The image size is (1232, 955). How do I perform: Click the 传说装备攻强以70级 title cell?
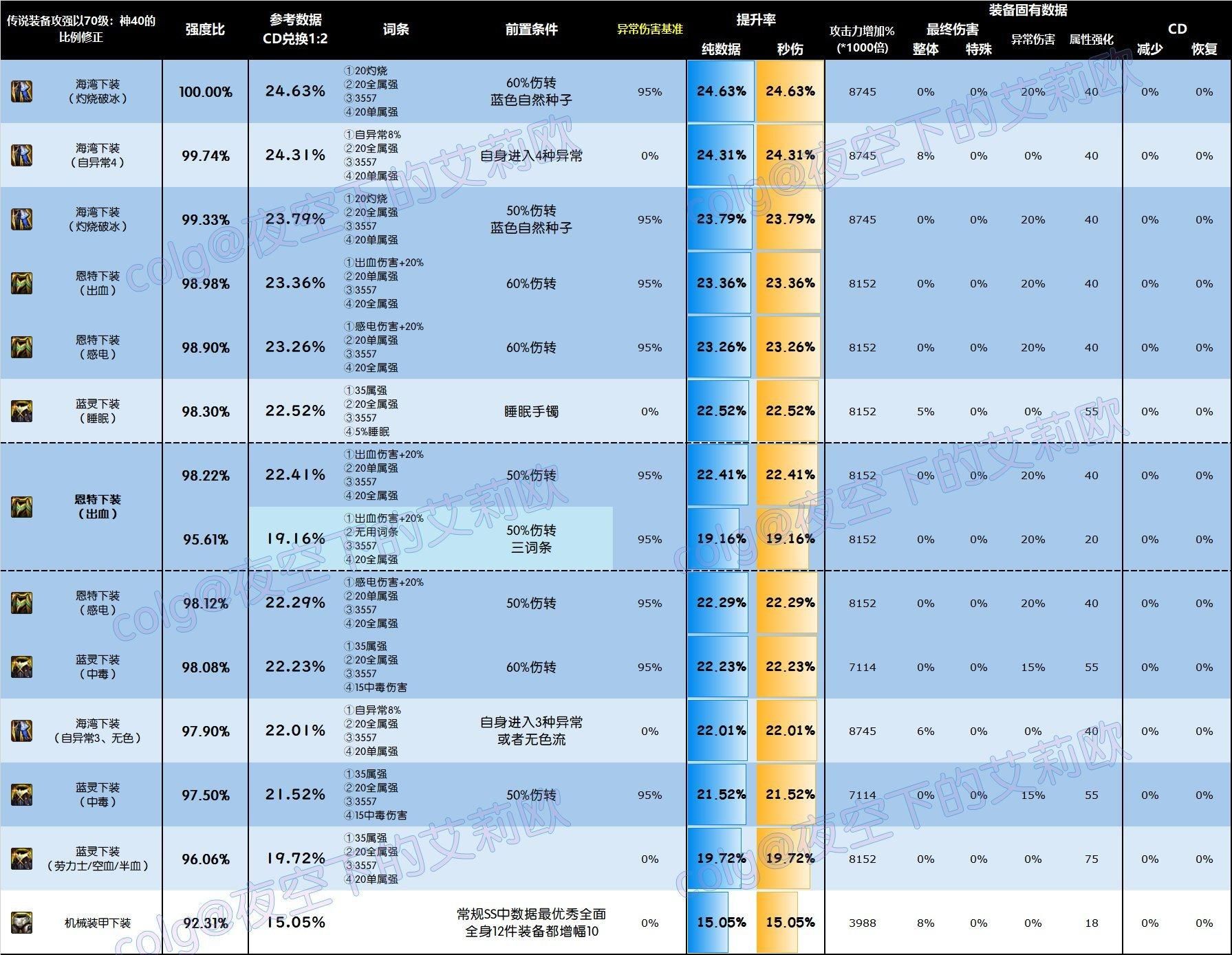click(x=81, y=29)
